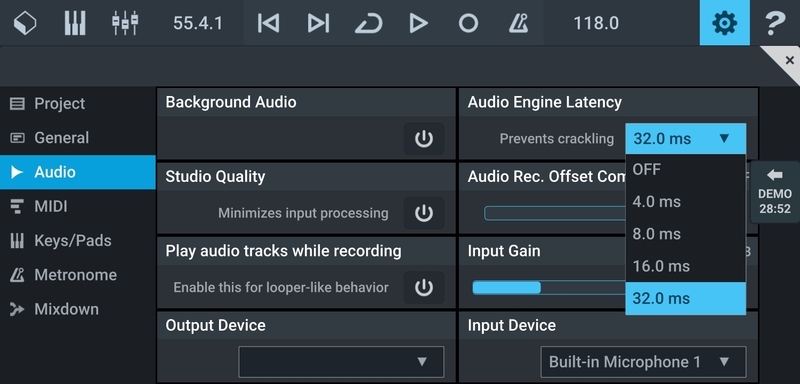The height and width of the screenshot is (384, 800).
Task: Toggle Background Audio power button
Action: (424, 138)
